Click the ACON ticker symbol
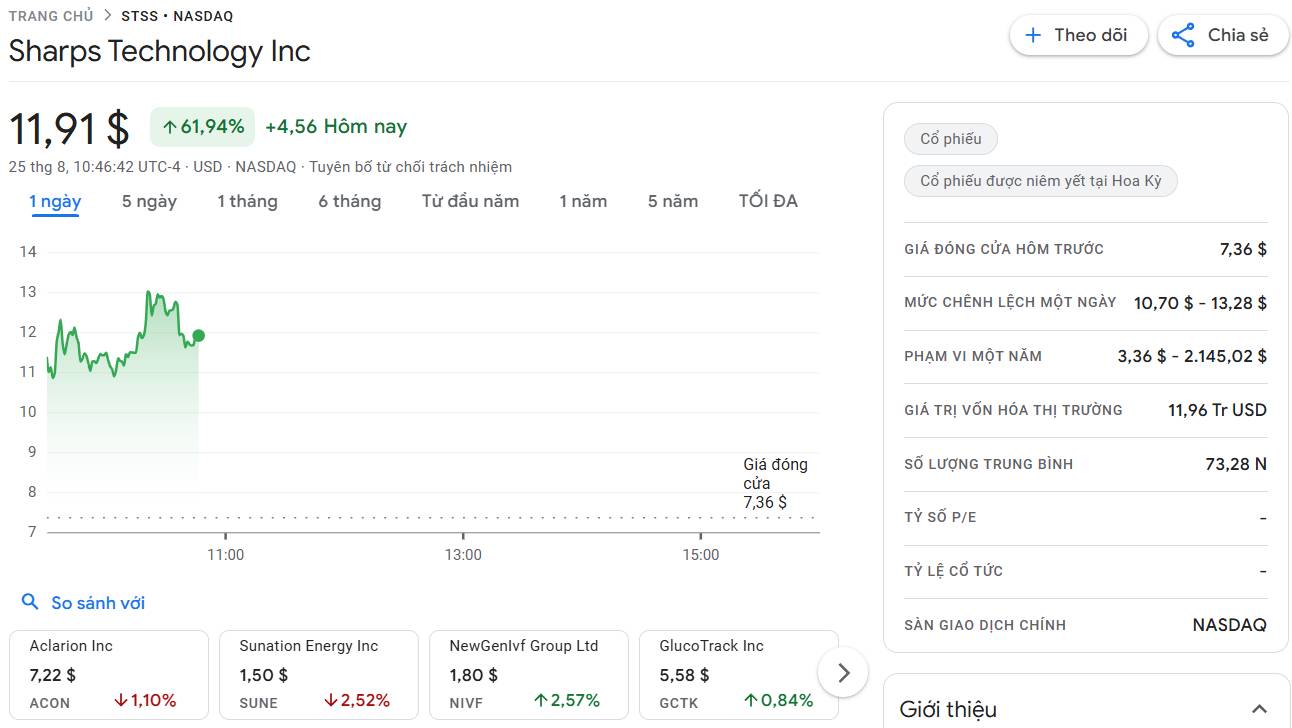Screen dimensions: 1292x728 50,703
